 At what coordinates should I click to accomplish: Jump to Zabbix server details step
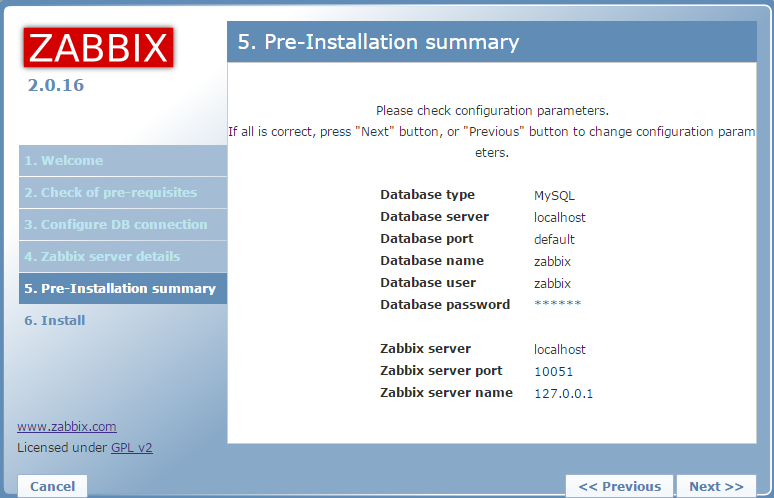(103, 257)
